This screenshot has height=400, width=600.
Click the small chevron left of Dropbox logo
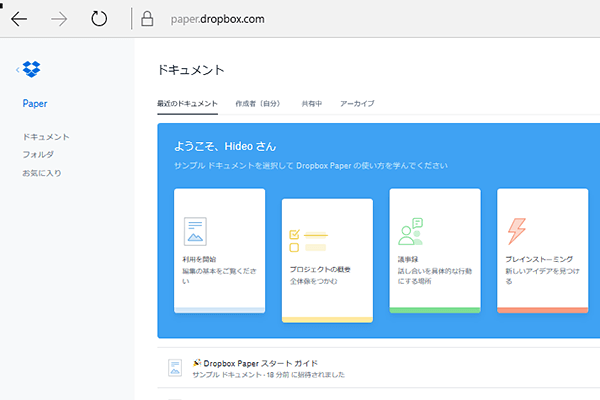18,70
